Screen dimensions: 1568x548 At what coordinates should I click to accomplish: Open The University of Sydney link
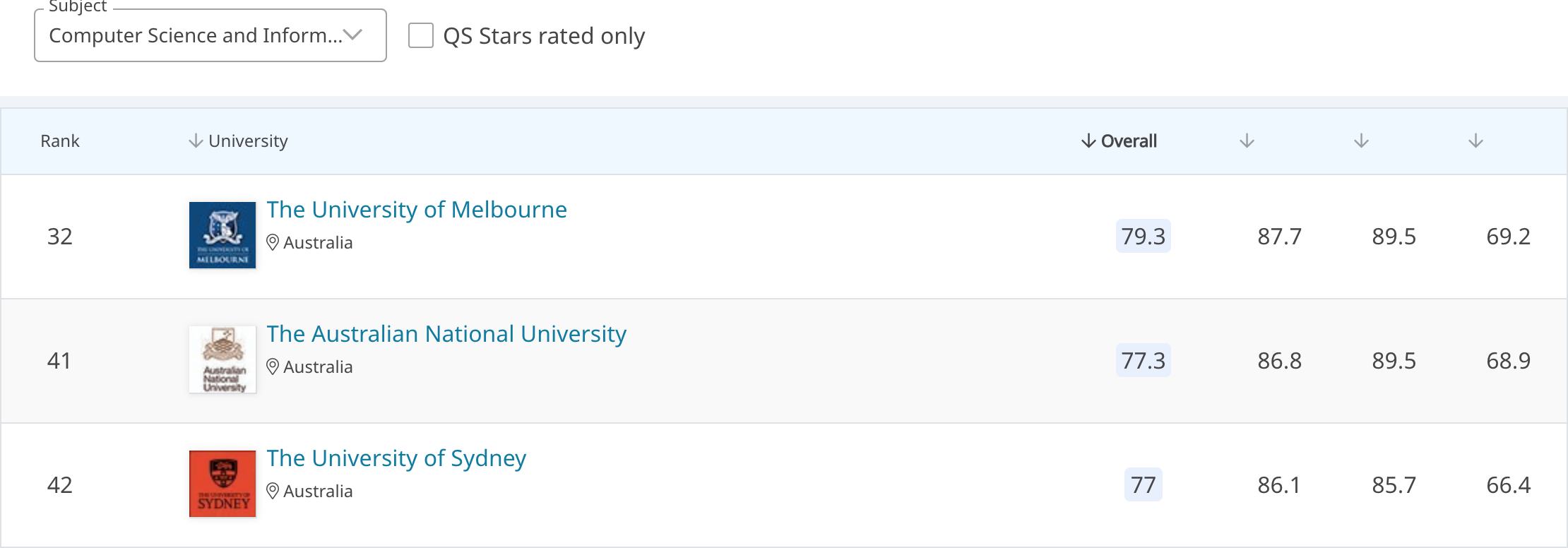[396, 458]
